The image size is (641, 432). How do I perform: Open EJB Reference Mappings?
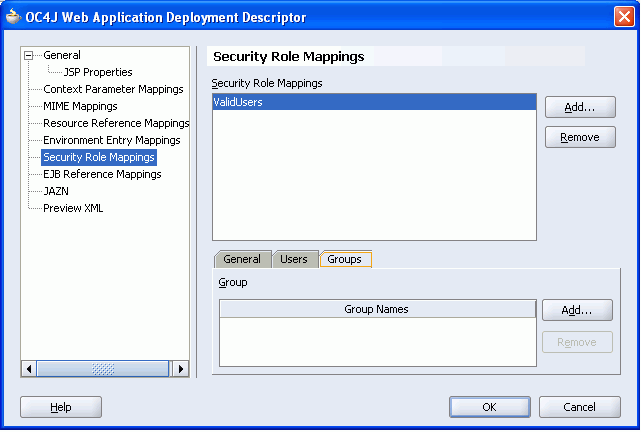pyautogui.click(x=102, y=175)
